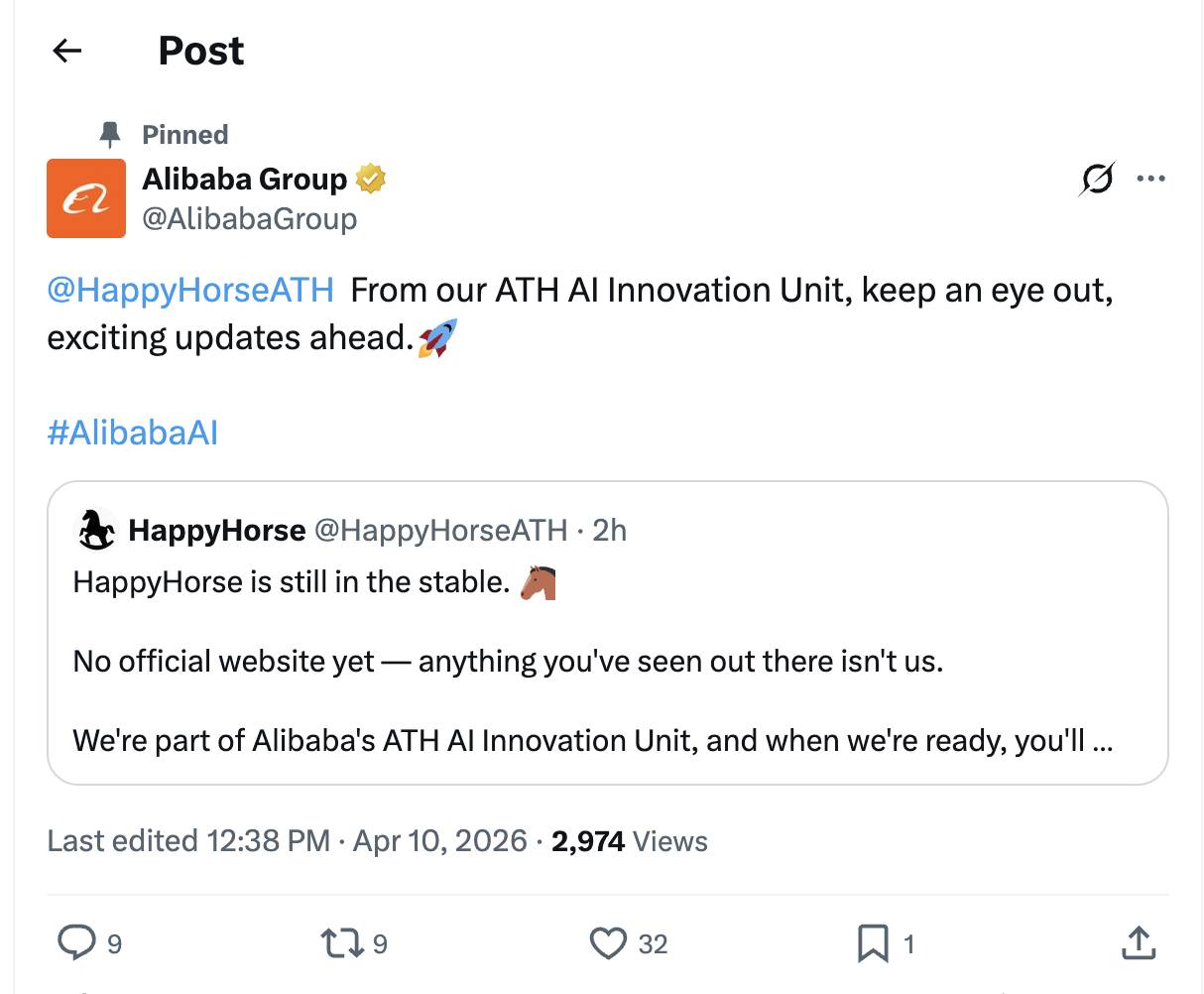Open the quoted HappyHorse post
The height and width of the screenshot is (994, 1204).
click(607, 662)
